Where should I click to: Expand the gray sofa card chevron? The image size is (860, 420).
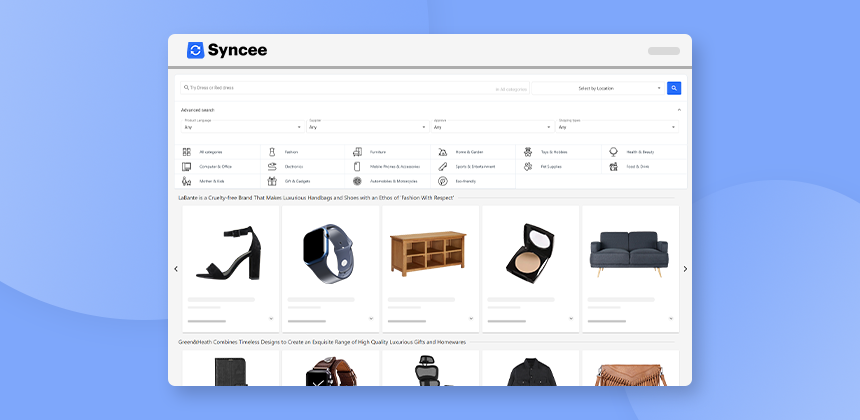[671, 318]
